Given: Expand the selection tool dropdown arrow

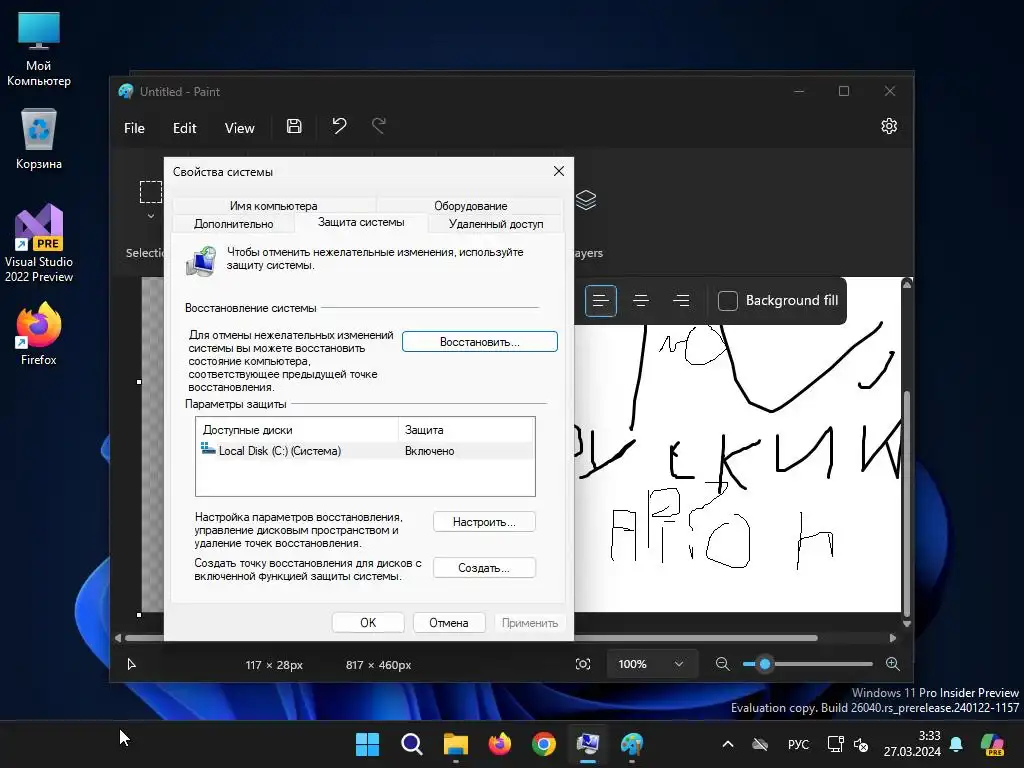Looking at the screenshot, I should pyautogui.click(x=151, y=216).
